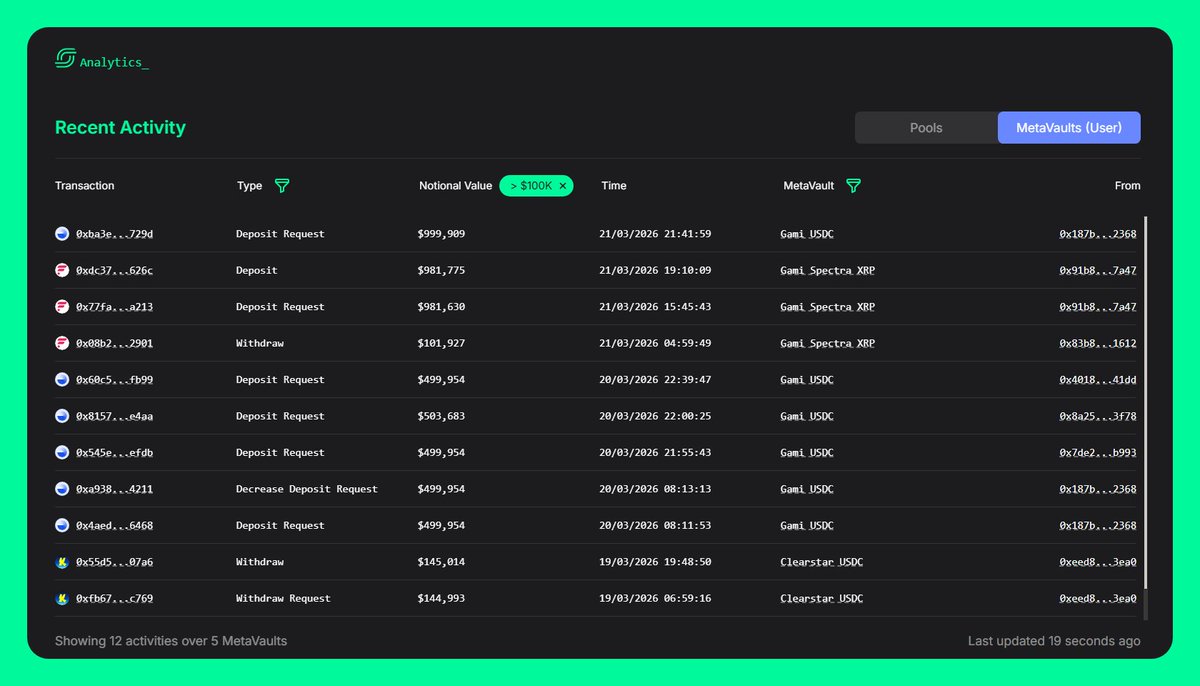The image size is (1200, 686).
Task: Click the $101,927 notional value
Action: (x=441, y=343)
